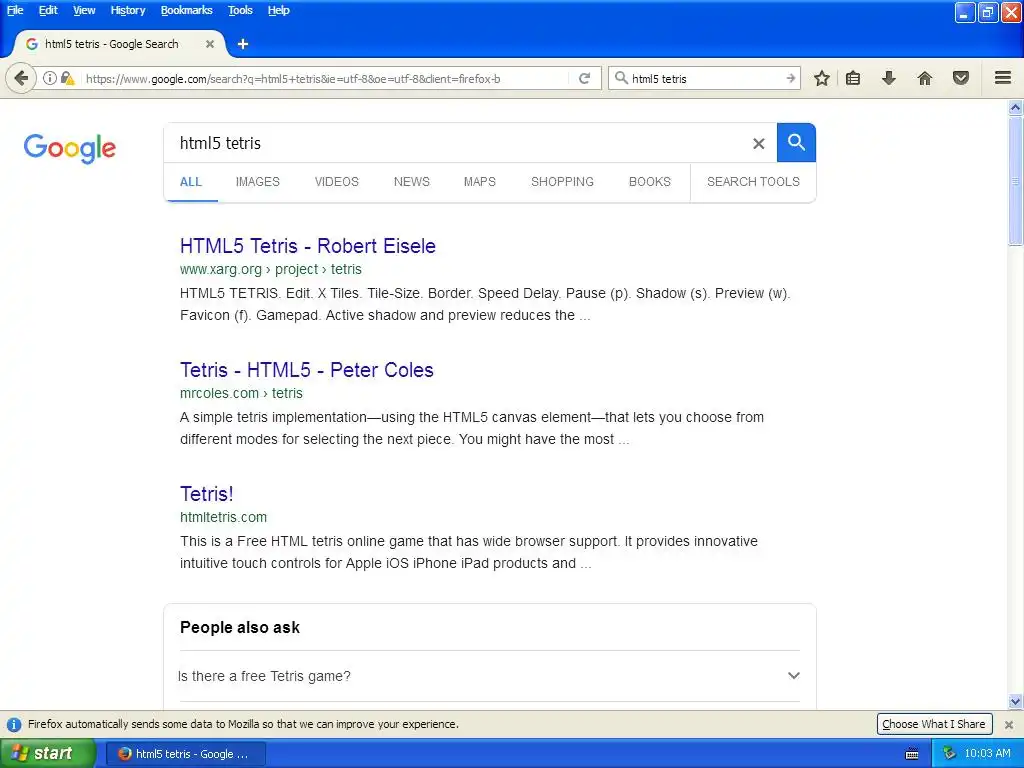Screen dimensions: 1024x768
Task: Open 'Tetris - HTML5 - Peter Coles' result
Action: (306, 370)
